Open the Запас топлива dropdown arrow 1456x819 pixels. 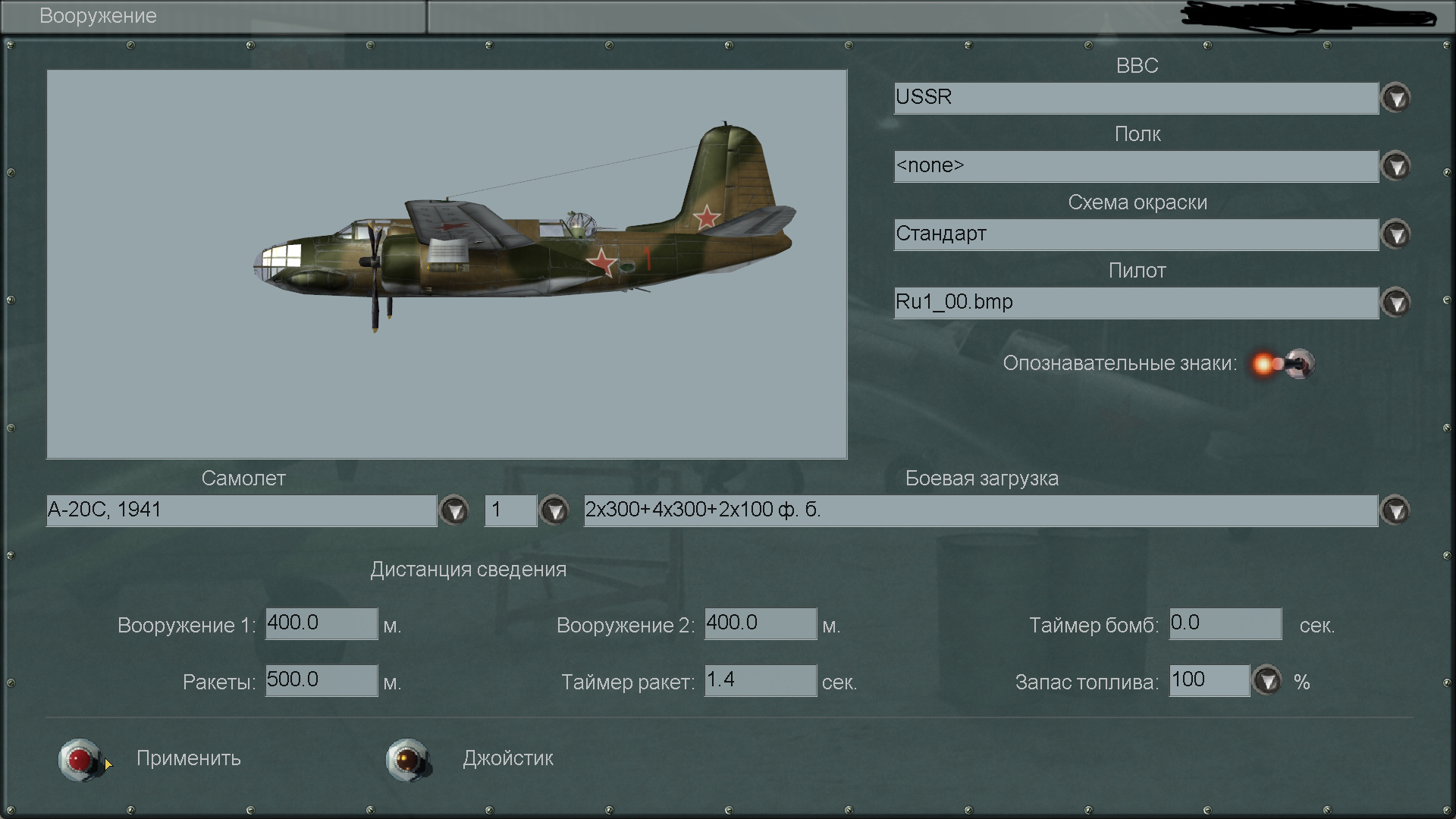tap(1266, 680)
